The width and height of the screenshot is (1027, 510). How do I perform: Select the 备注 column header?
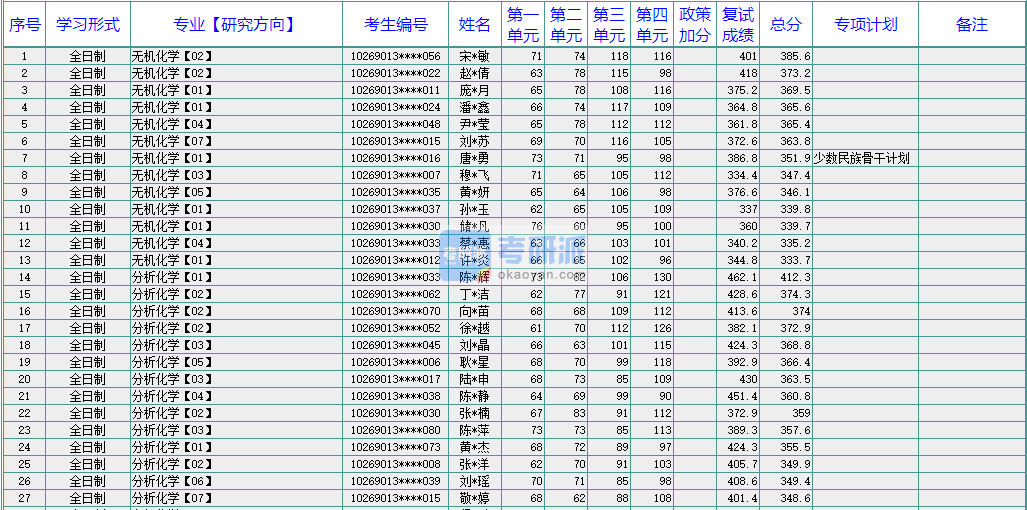tap(971, 25)
